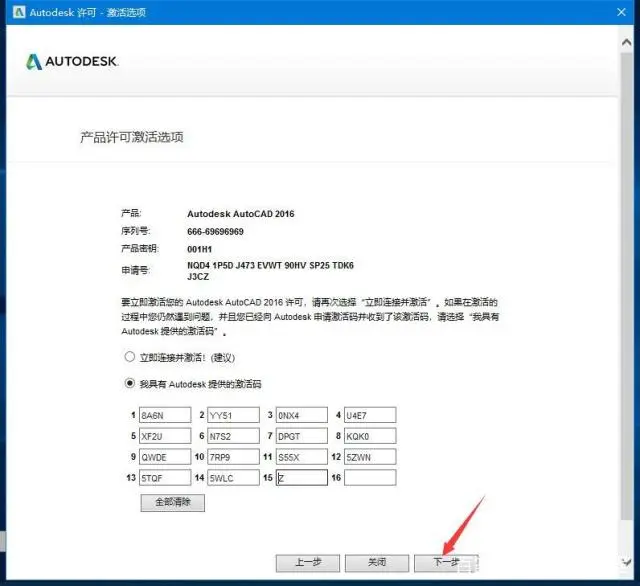
Task: Click activation code field 6 containing N7S2
Action: tap(233, 436)
